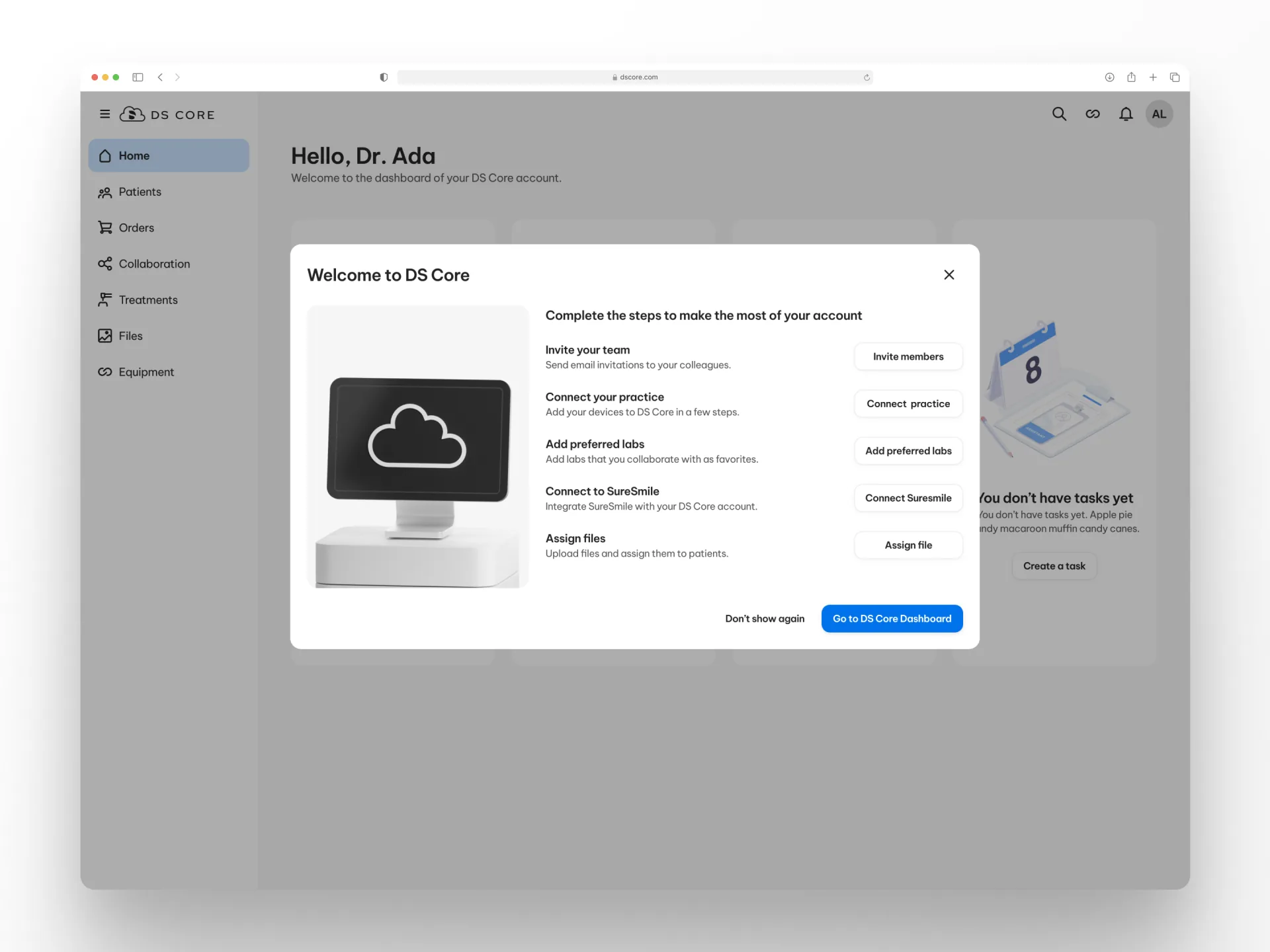Open the Patients section
Screen dimensions: 1270x952
click(140, 192)
